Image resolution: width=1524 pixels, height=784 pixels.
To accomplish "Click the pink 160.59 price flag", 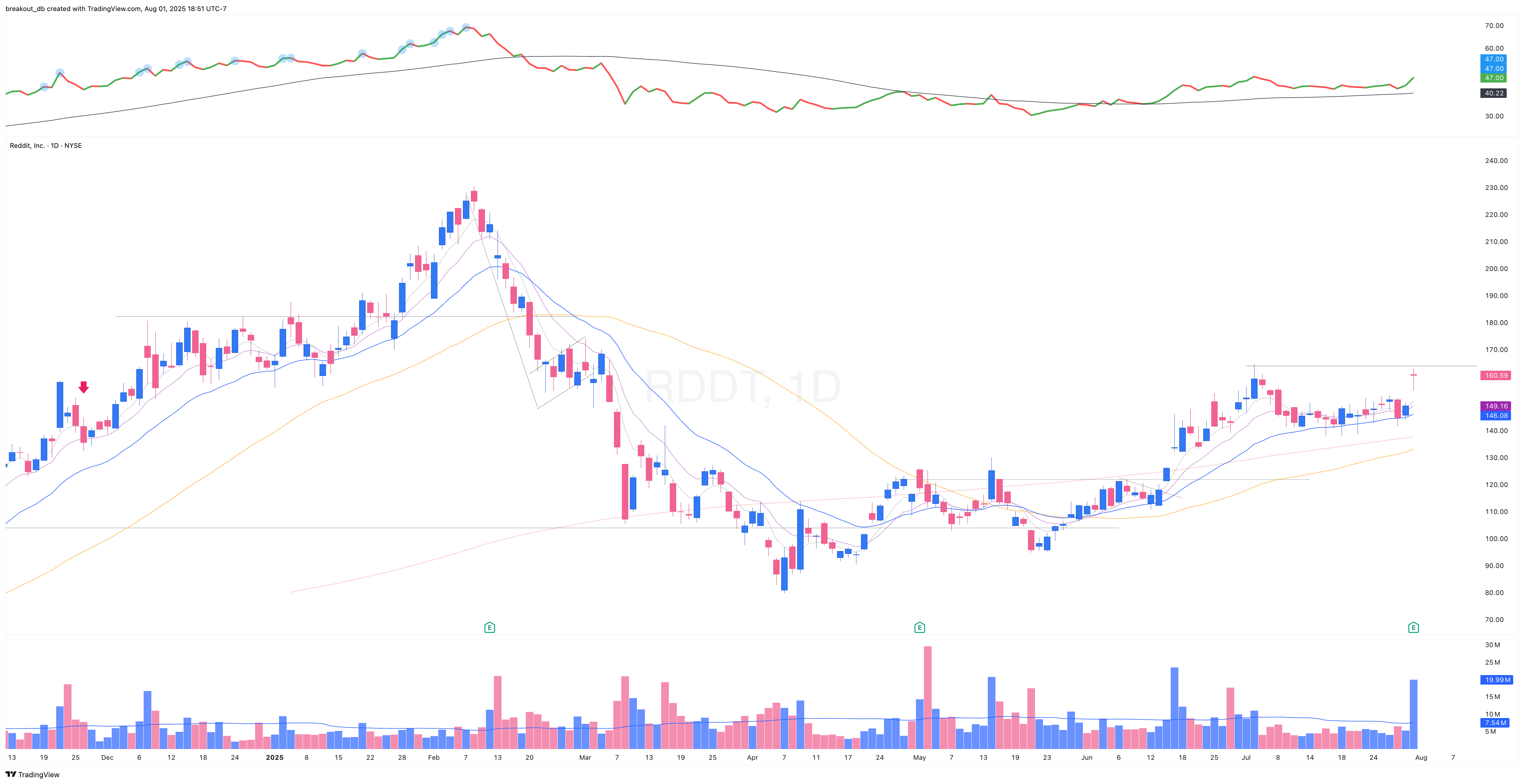I will (x=1496, y=375).
